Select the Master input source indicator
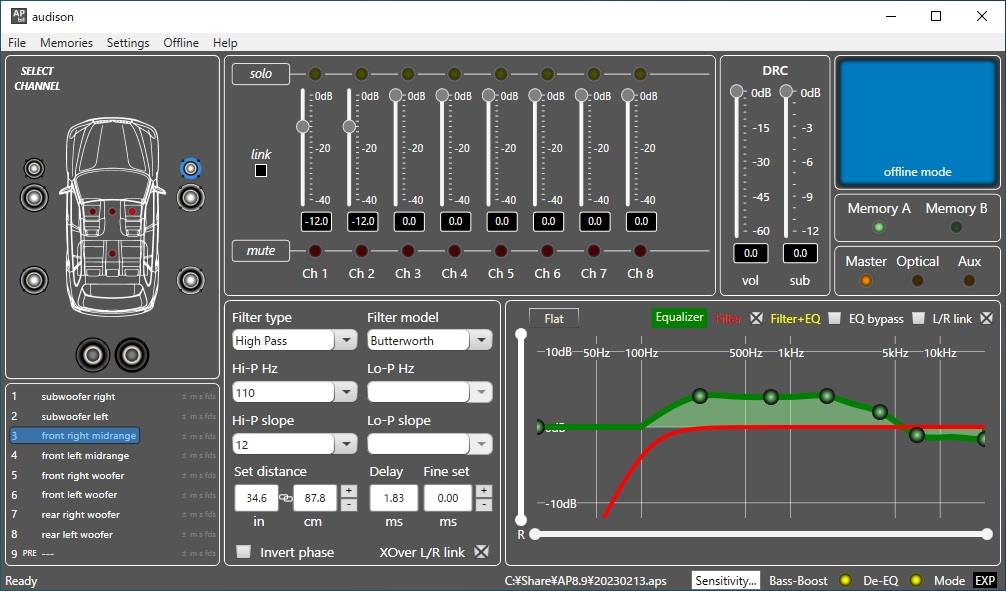1006x591 pixels. pos(866,280)
